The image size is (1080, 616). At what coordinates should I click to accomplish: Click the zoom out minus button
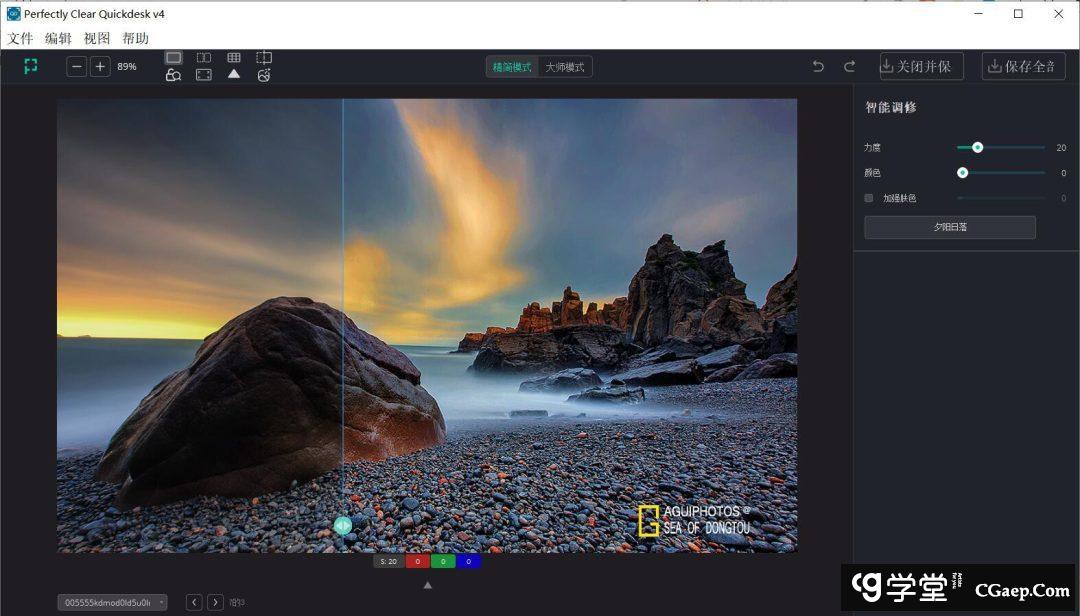77,67
